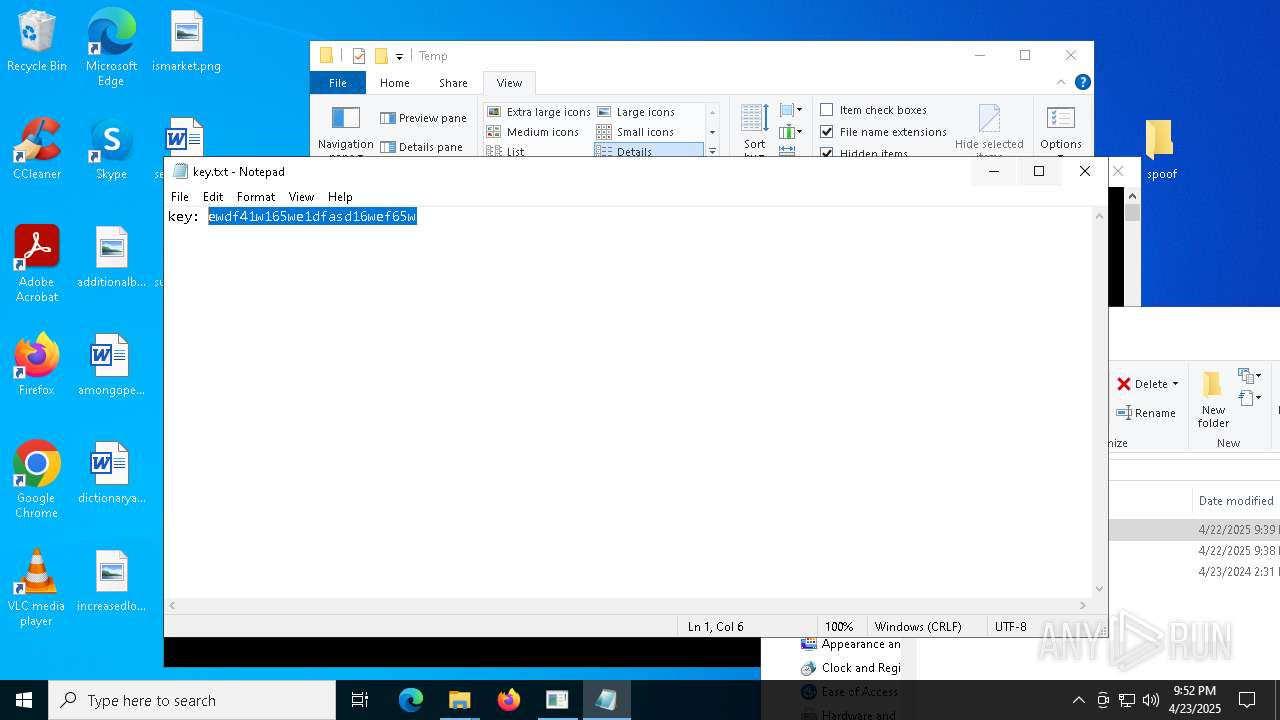Open network status in system tray

[x=1127, y=700]
